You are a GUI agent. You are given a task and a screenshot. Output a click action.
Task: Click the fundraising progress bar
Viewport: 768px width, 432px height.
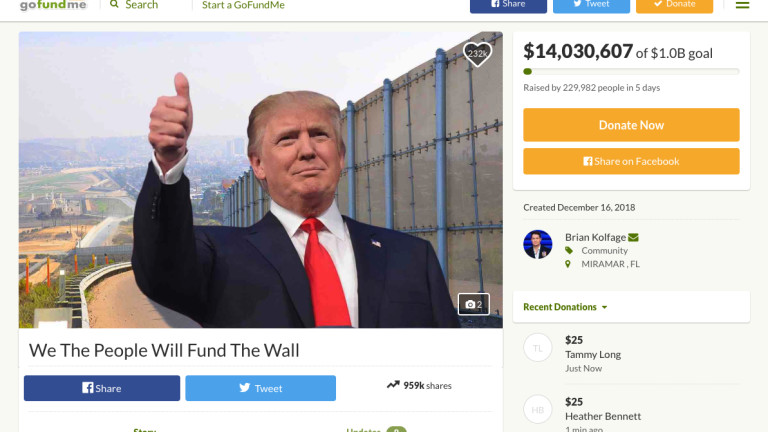click(x=631, y=72)
